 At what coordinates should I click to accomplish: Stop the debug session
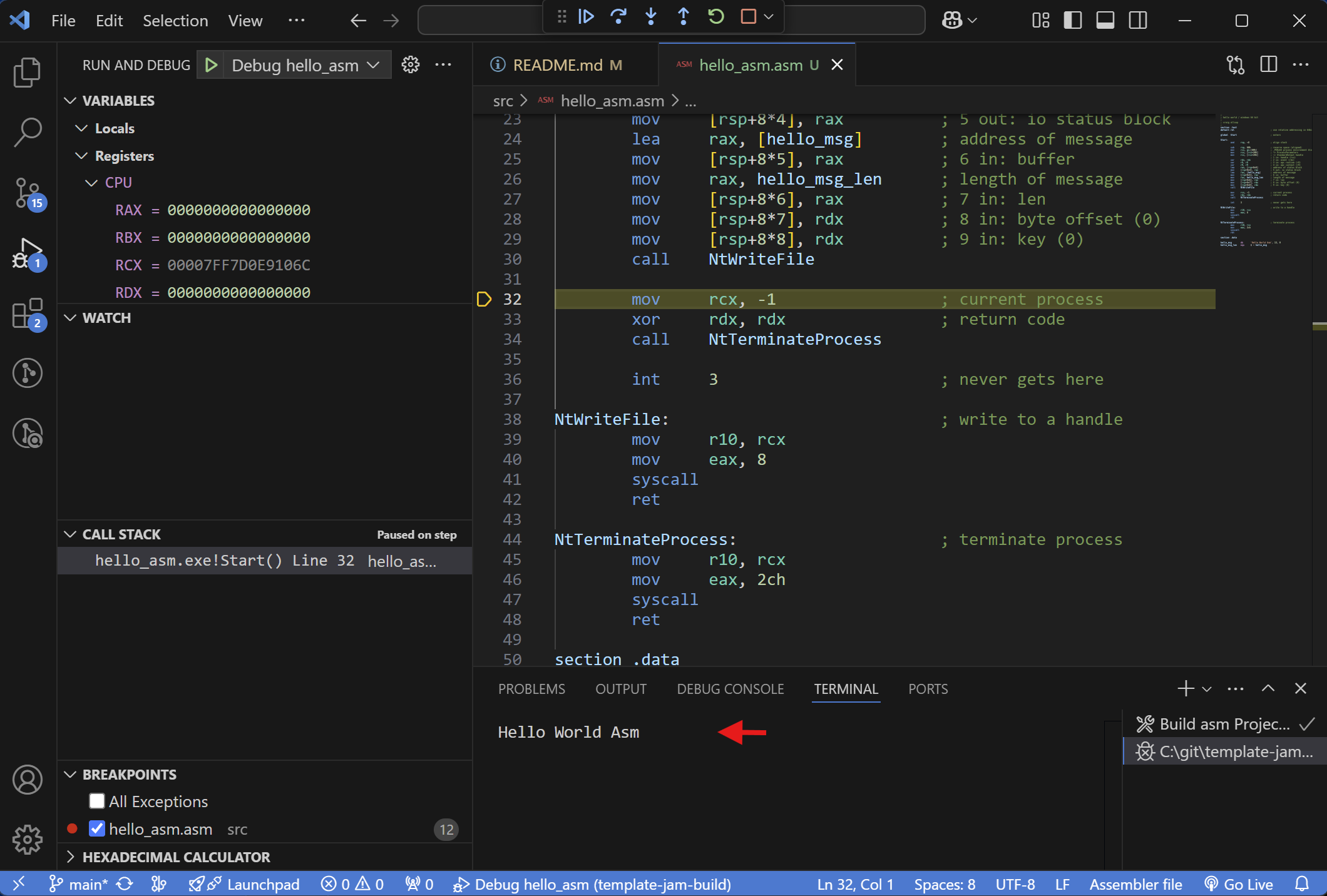[749, 17]
